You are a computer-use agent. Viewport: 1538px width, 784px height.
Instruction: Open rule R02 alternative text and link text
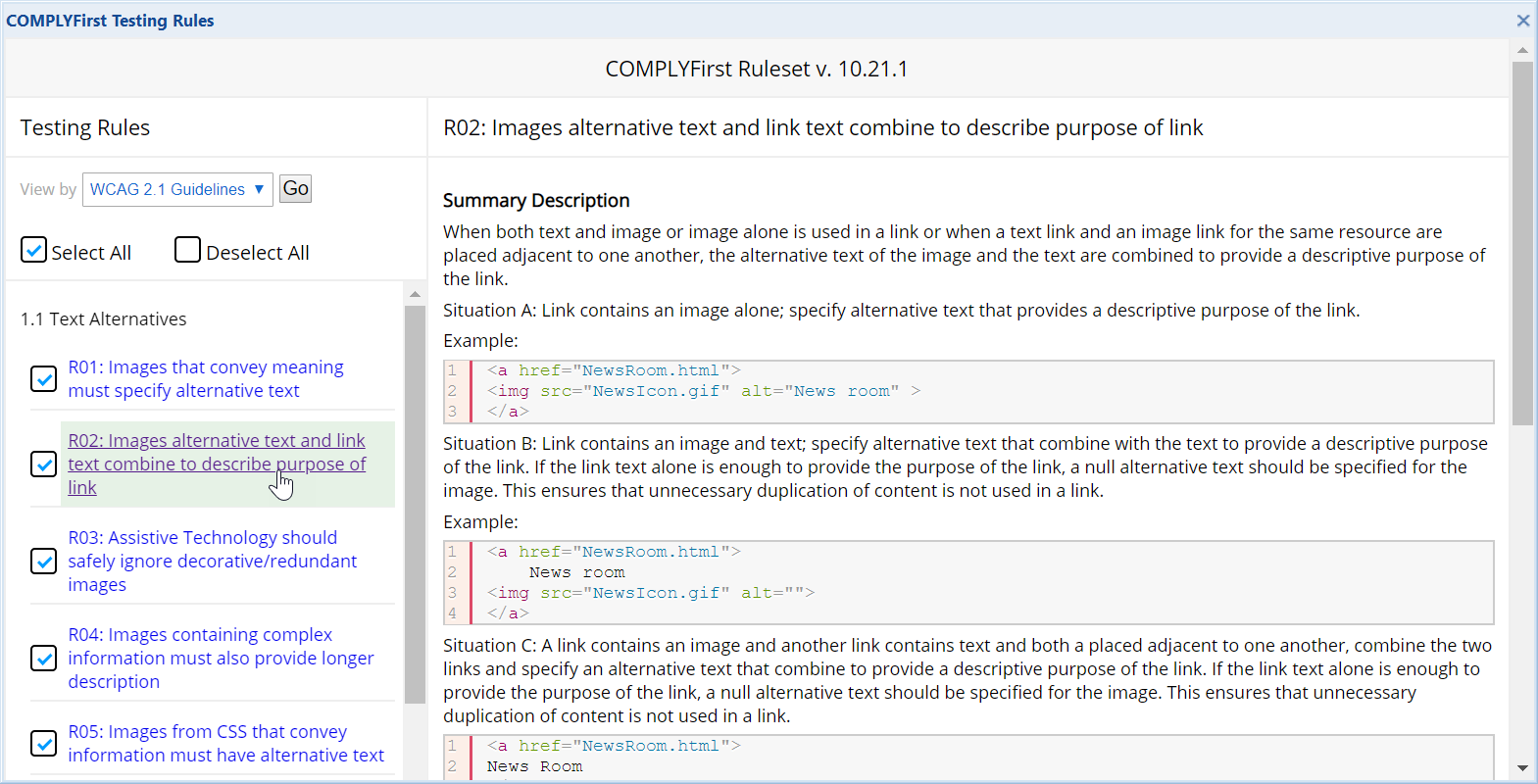217,464
